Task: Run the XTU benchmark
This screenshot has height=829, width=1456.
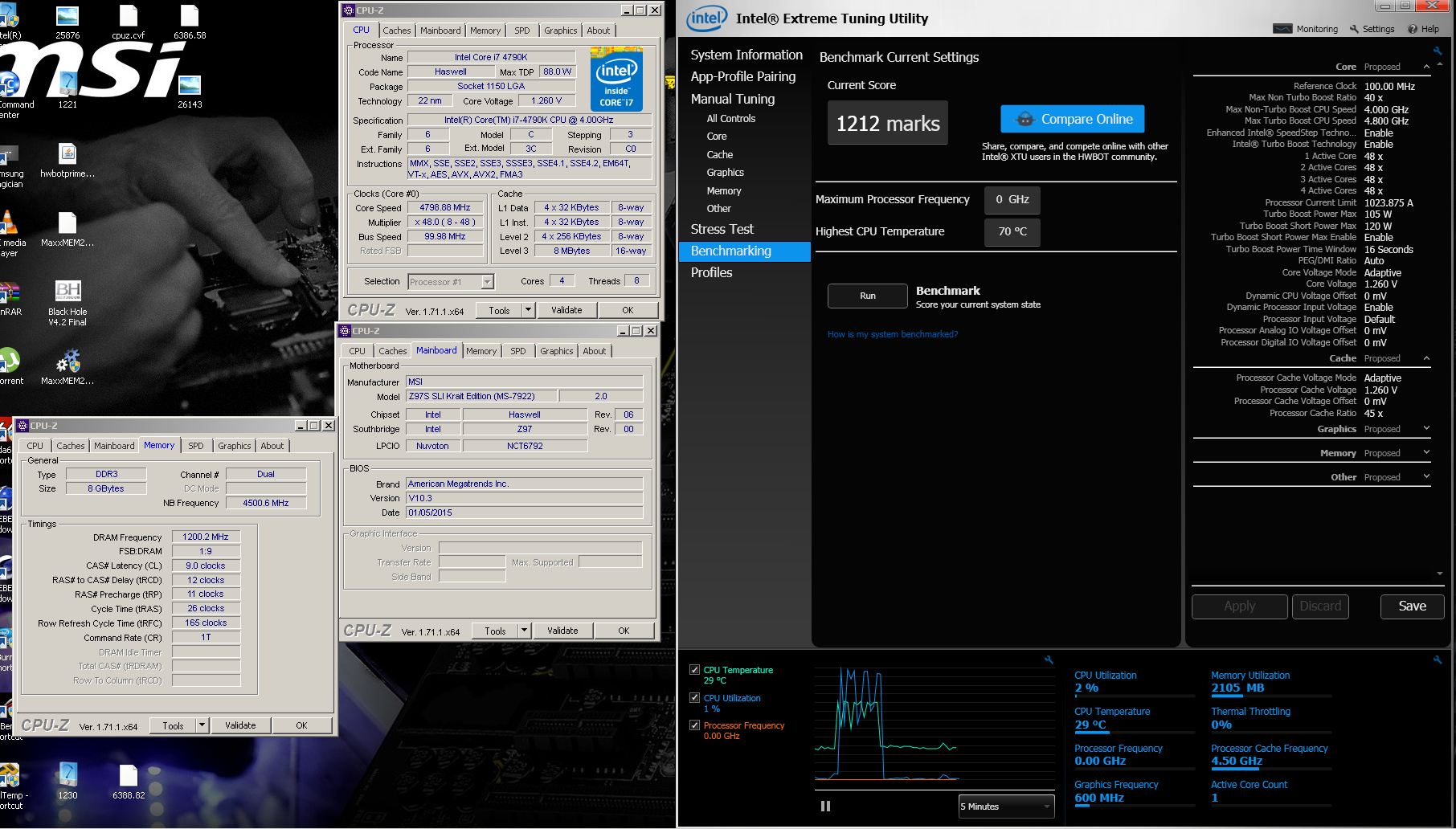Action: tap(868, 296)
